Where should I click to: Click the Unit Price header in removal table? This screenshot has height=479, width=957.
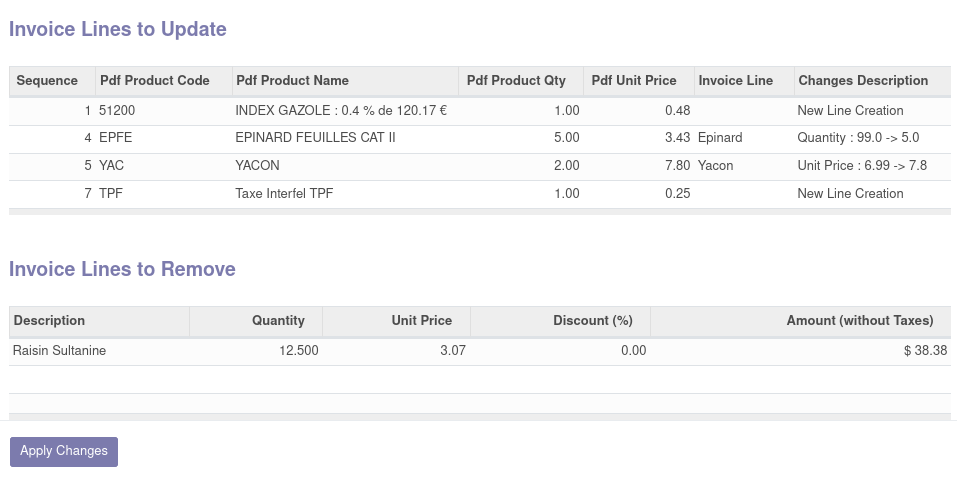pyautogui.click(x=421, y=321)
